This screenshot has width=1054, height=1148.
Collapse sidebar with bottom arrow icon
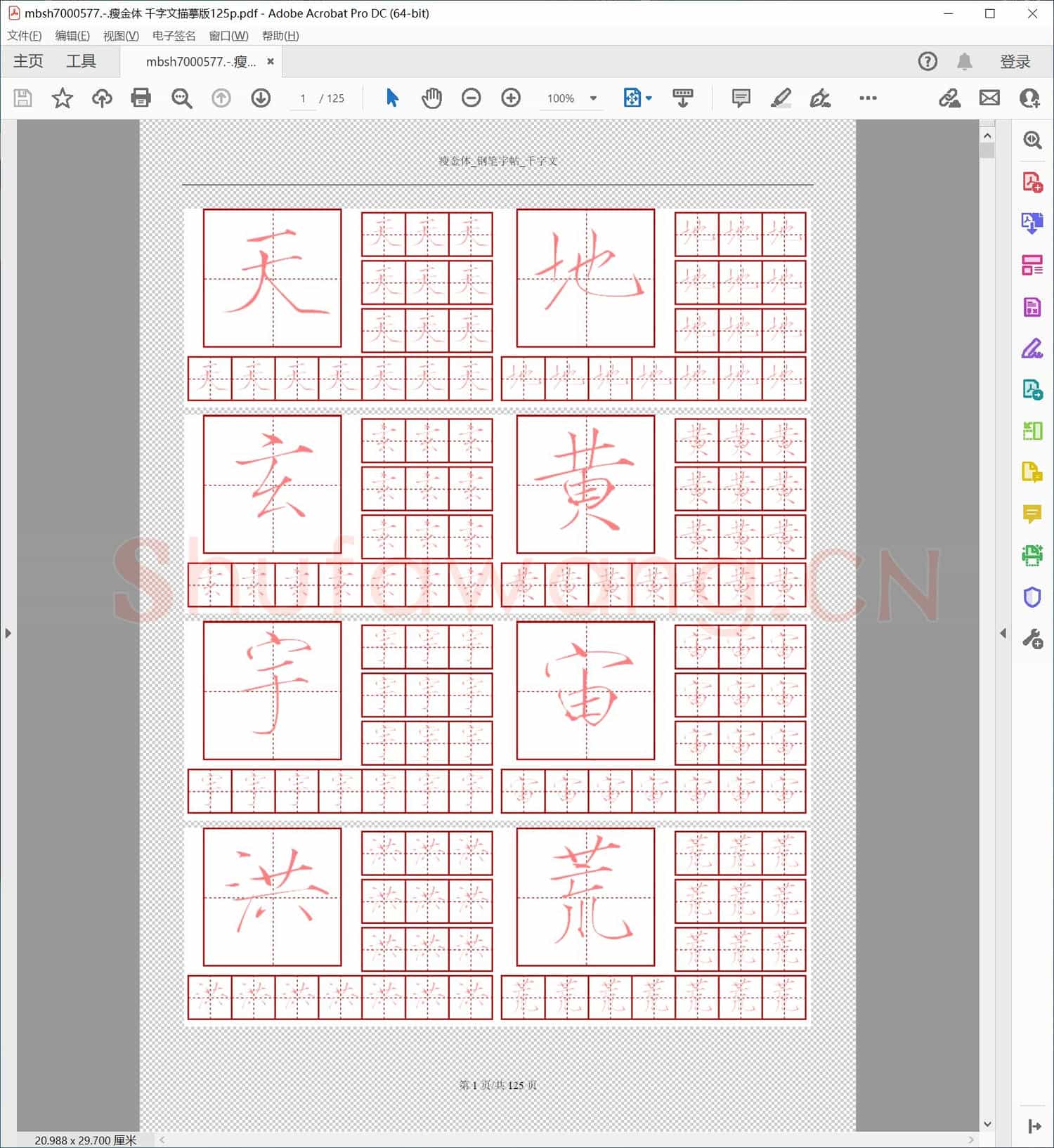(x=1034, y=1126)
